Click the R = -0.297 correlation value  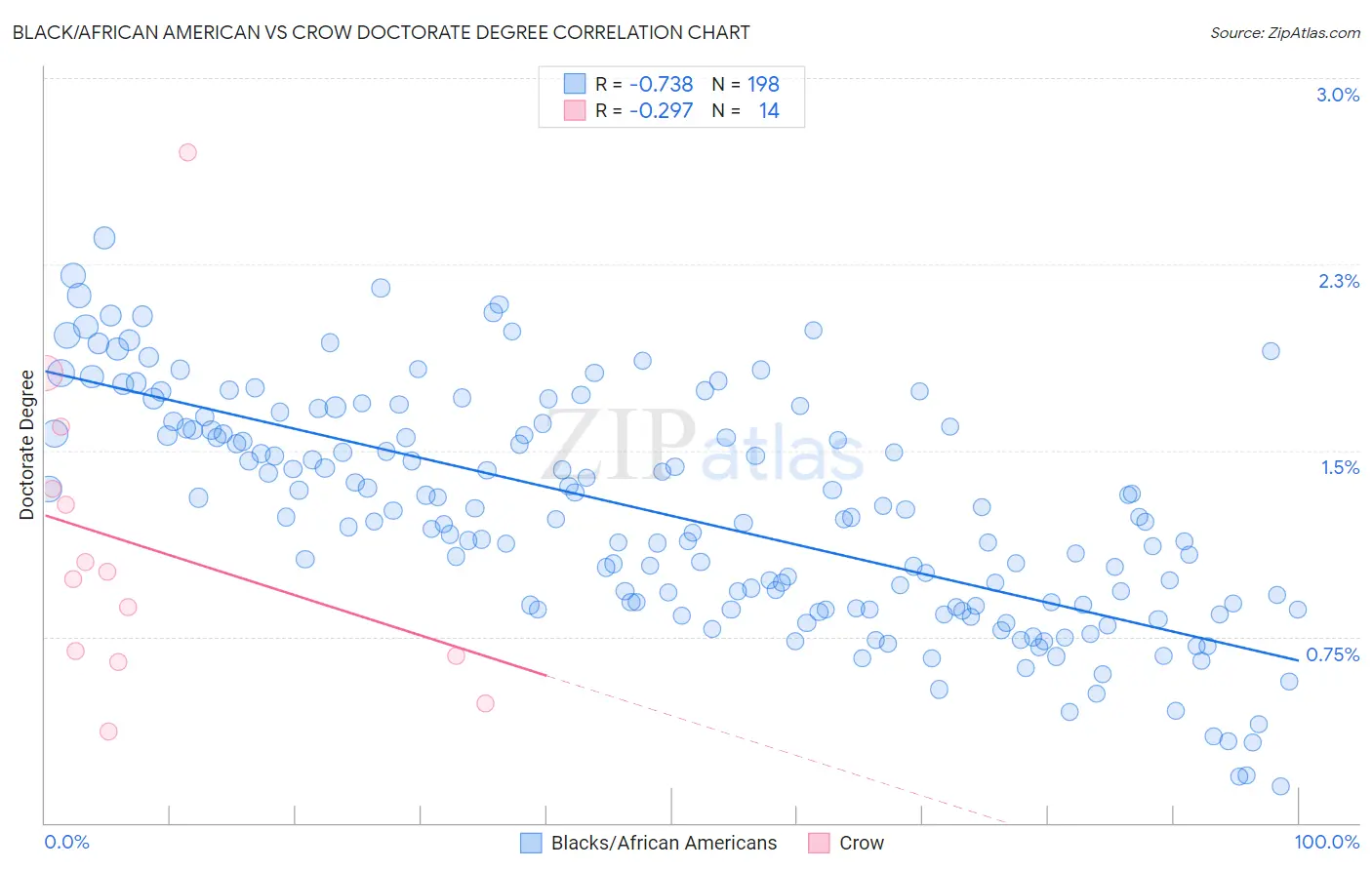(644, 110)
